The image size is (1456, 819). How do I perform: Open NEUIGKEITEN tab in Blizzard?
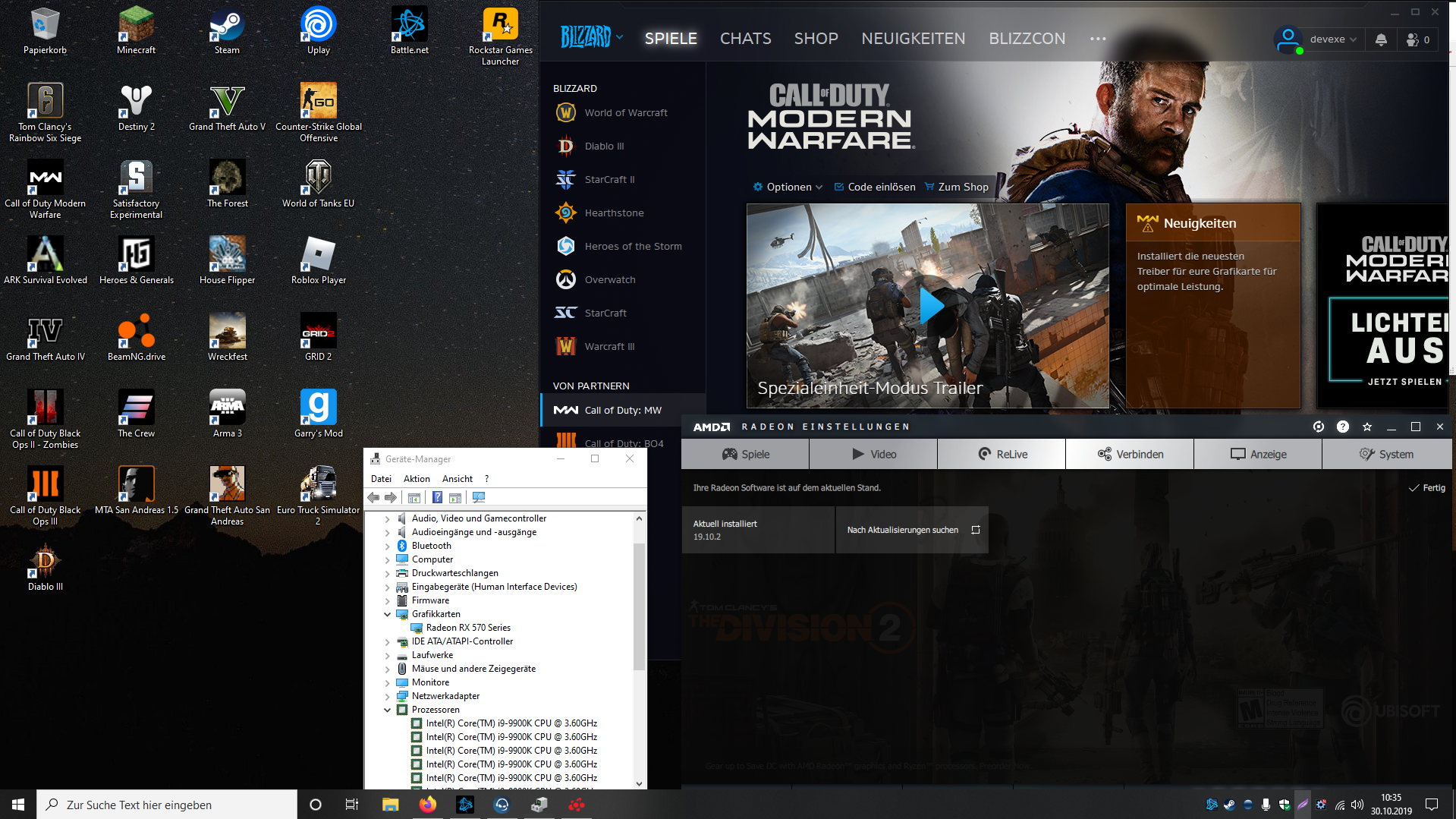coord(914,39)
